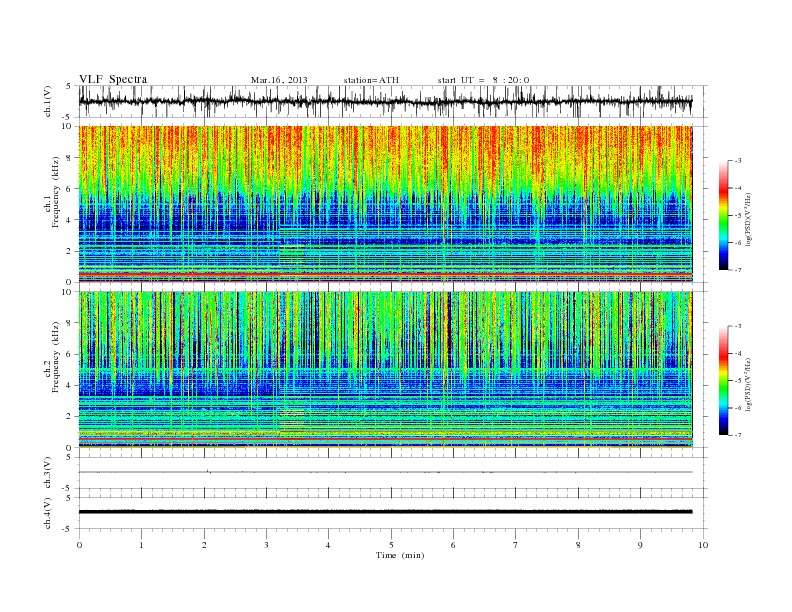792x612 pixels.
Task: Click the "-3" label on ch.1 colorbar
Action: 738,161
